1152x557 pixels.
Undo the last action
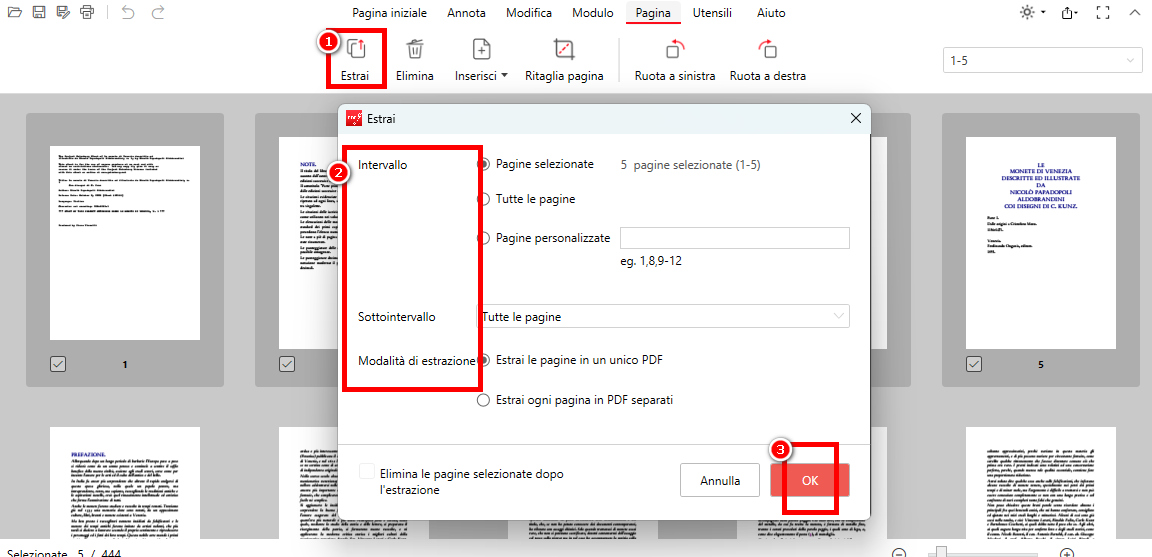[x=128, y=12]
